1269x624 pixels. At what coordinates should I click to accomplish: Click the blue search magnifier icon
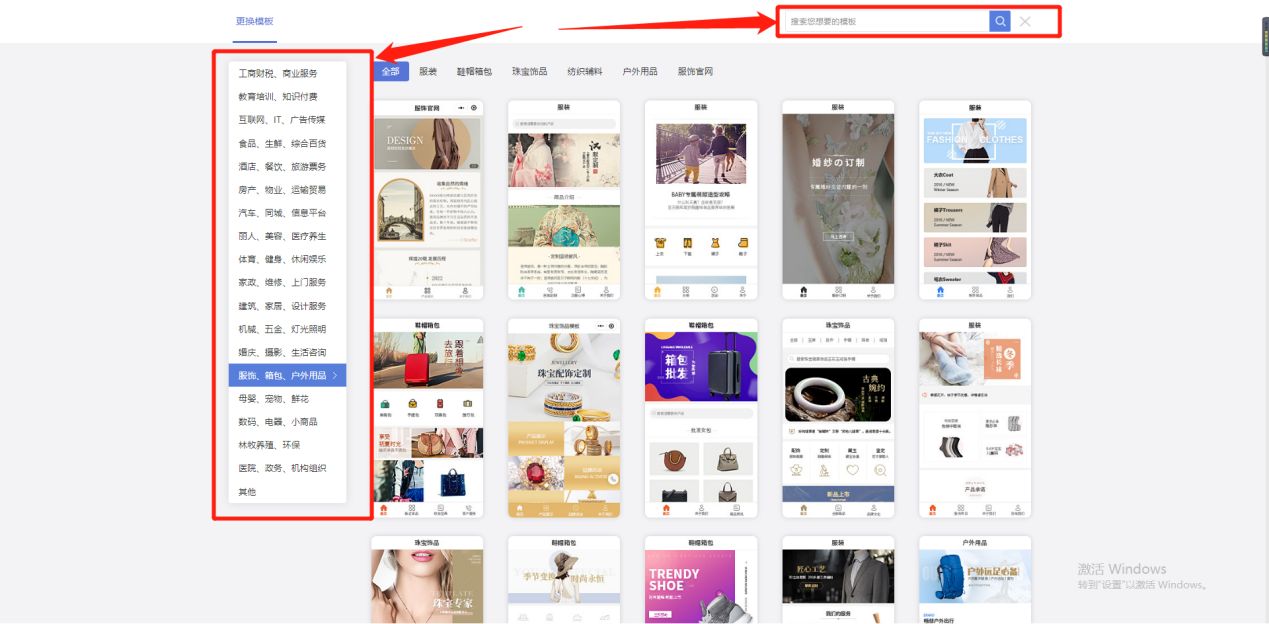tap(998, 20)
